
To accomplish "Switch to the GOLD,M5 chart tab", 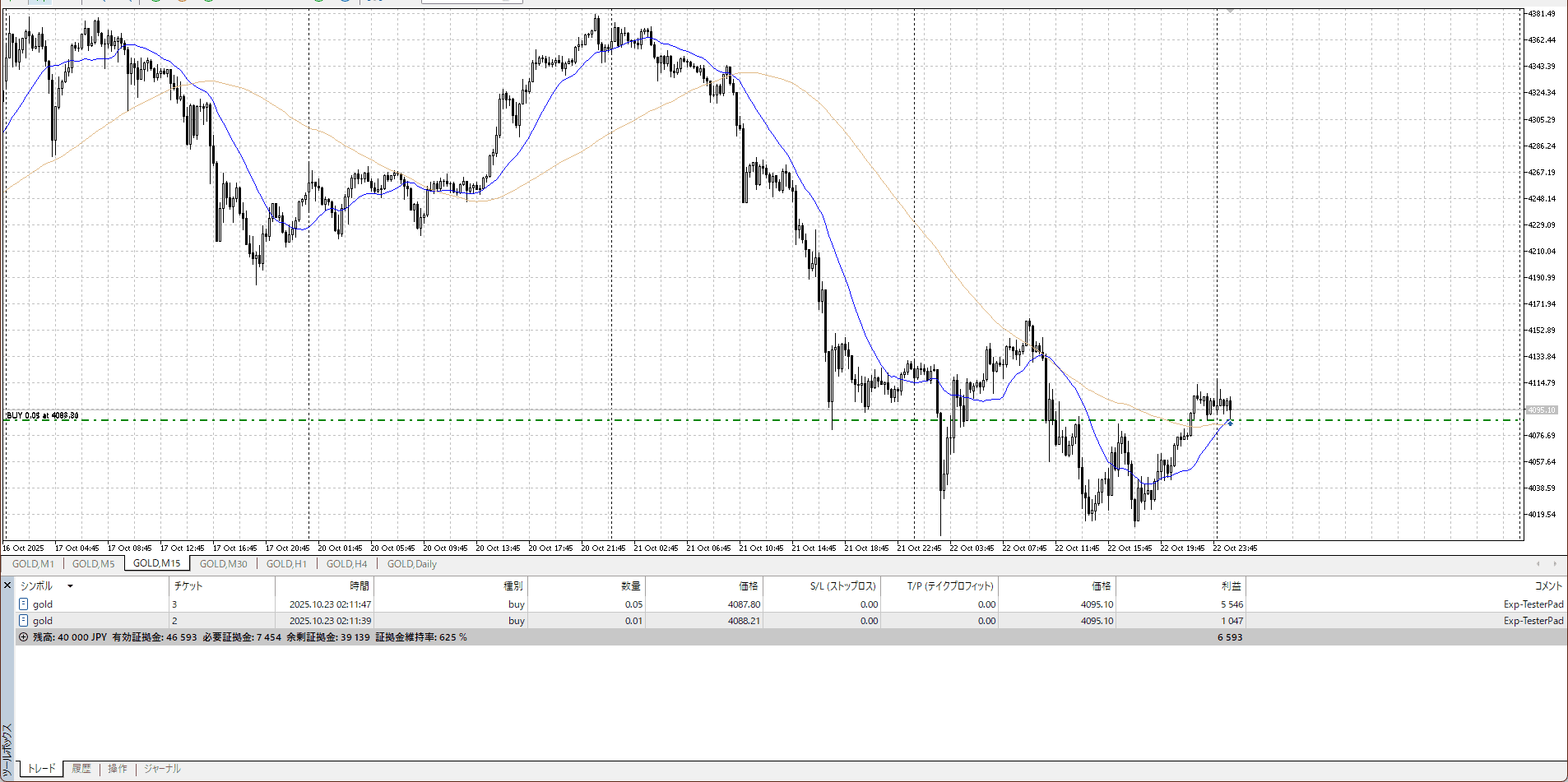I will click(93, 564).
